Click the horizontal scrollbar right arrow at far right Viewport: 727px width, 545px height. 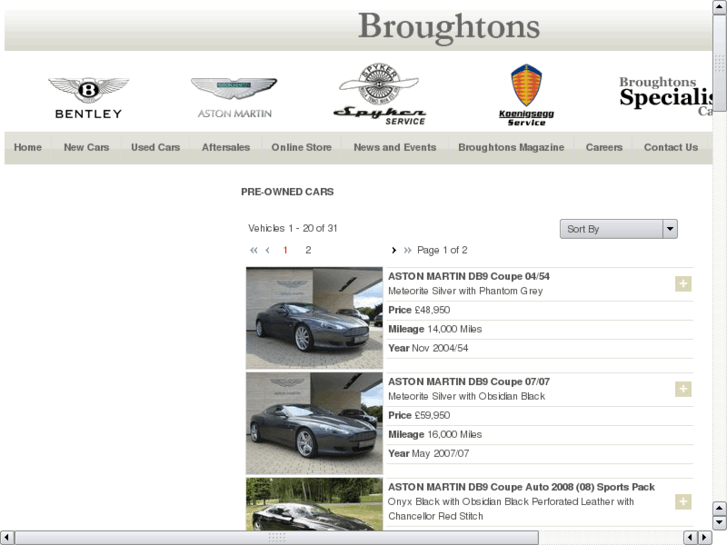[704, 538]
